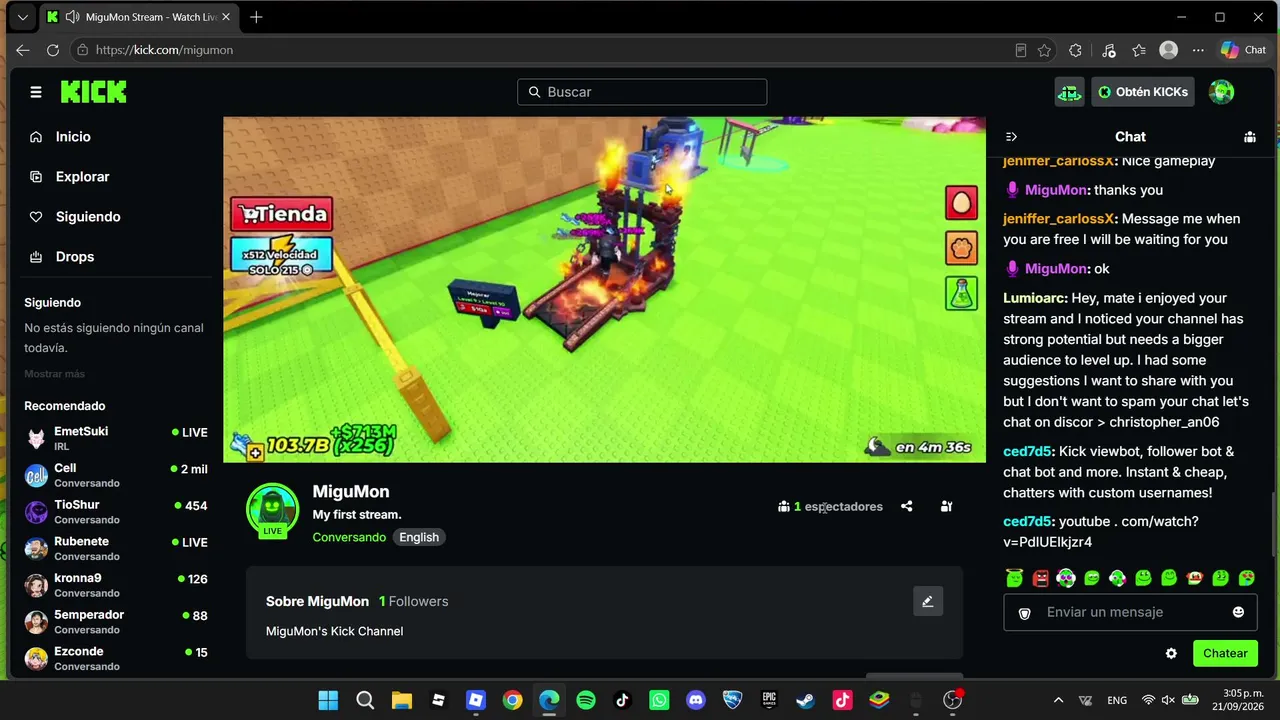The width and height of the screenshot is (1280, 720).
Task: Mute the MiguMon Stream browser tab
Action: point(72,17)
